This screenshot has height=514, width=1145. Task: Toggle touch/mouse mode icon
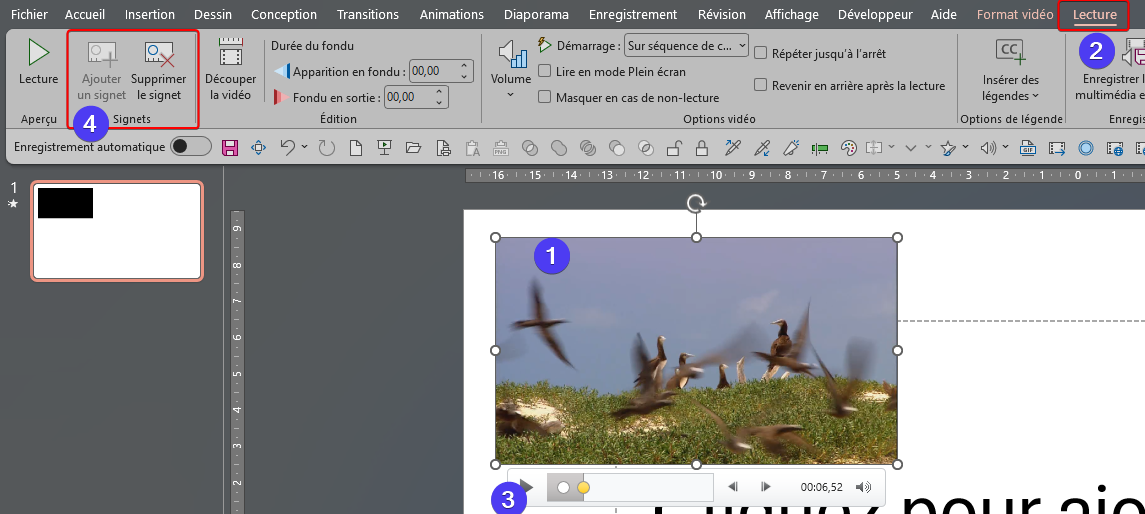click(258, 148)
